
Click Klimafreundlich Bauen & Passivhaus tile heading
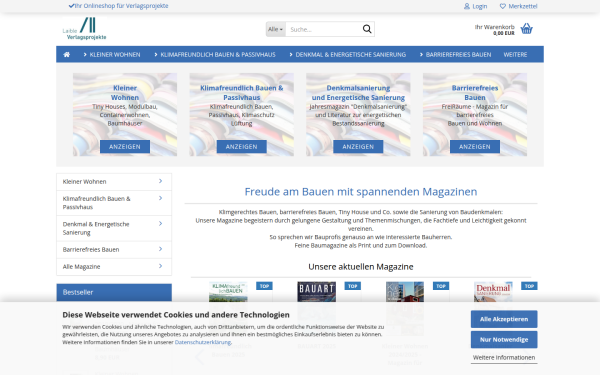coord(241,93)
